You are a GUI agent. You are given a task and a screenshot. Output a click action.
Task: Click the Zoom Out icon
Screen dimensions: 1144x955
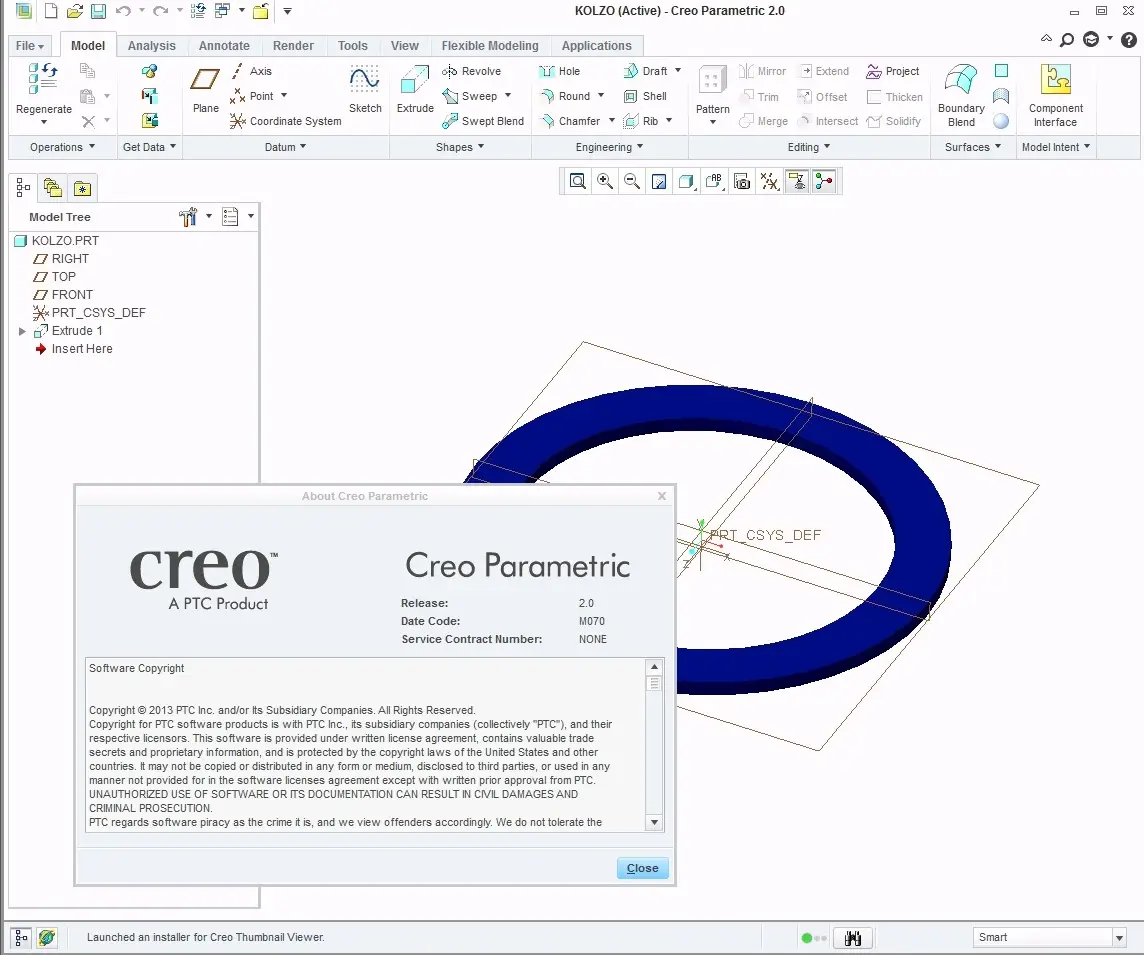coord(632,181)
